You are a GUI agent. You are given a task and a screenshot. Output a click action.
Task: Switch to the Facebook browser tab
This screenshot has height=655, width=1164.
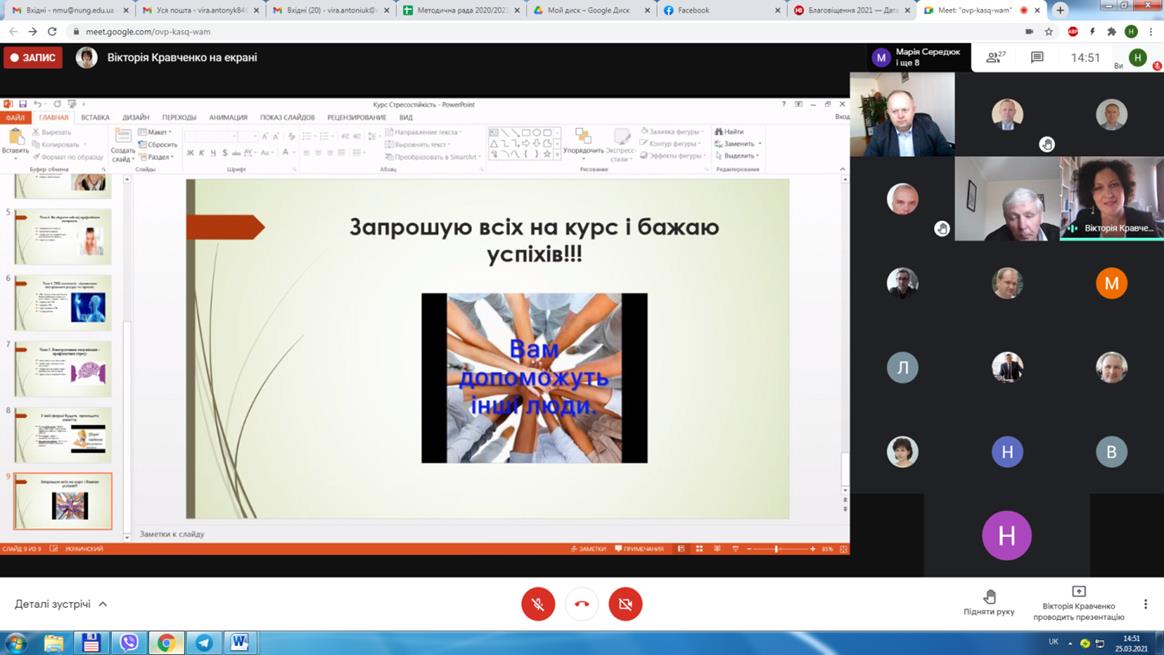tap(719, 10)
